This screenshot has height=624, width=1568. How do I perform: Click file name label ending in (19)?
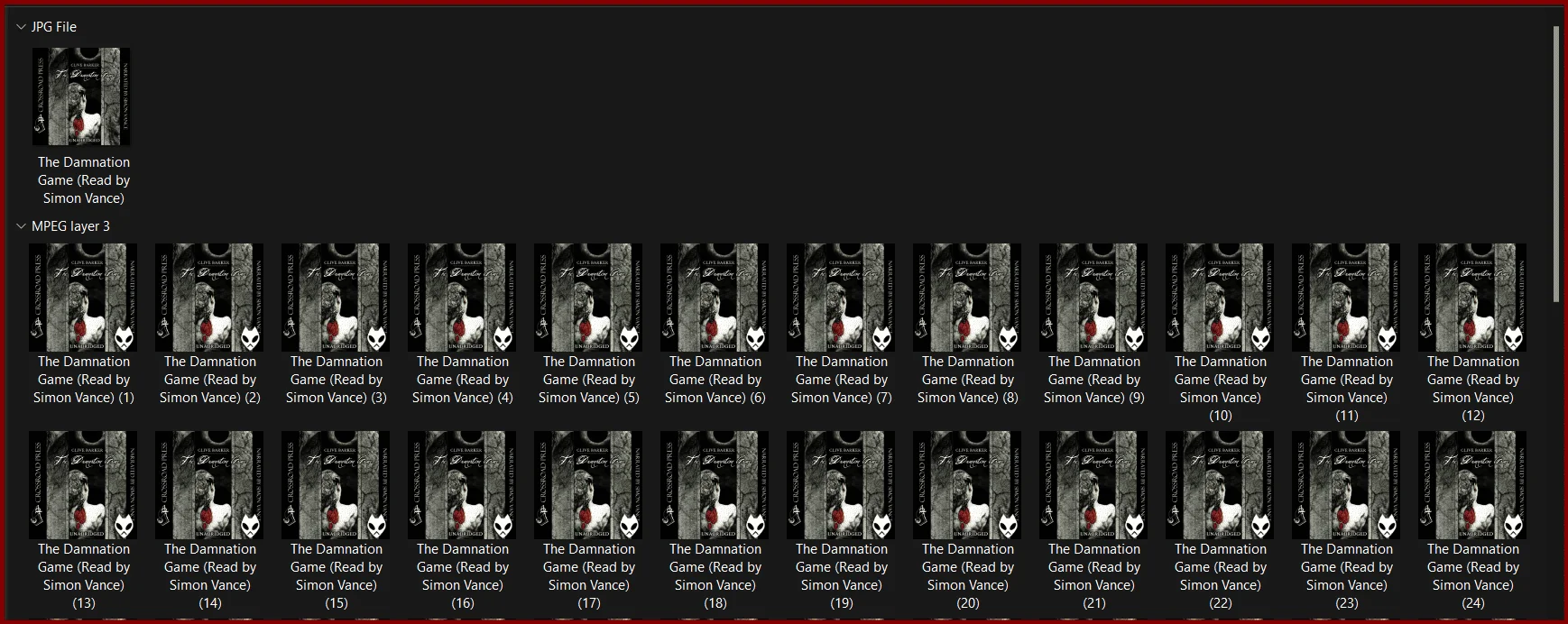tap(842, 576)
